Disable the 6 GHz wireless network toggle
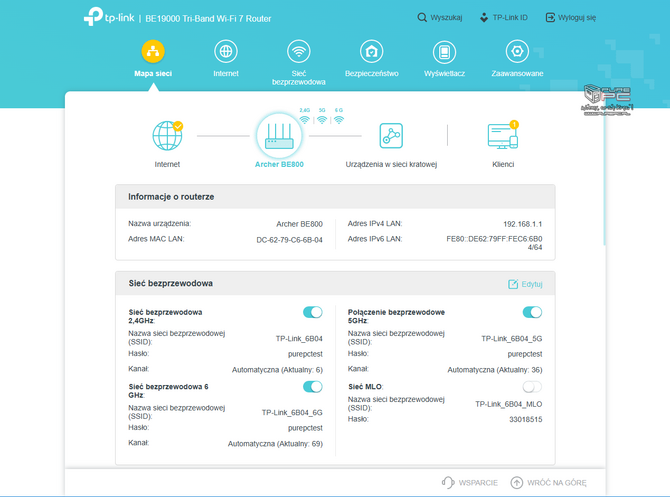Image resolution: width=670 pixels, height=497 pixels. [x=313, y=387]
